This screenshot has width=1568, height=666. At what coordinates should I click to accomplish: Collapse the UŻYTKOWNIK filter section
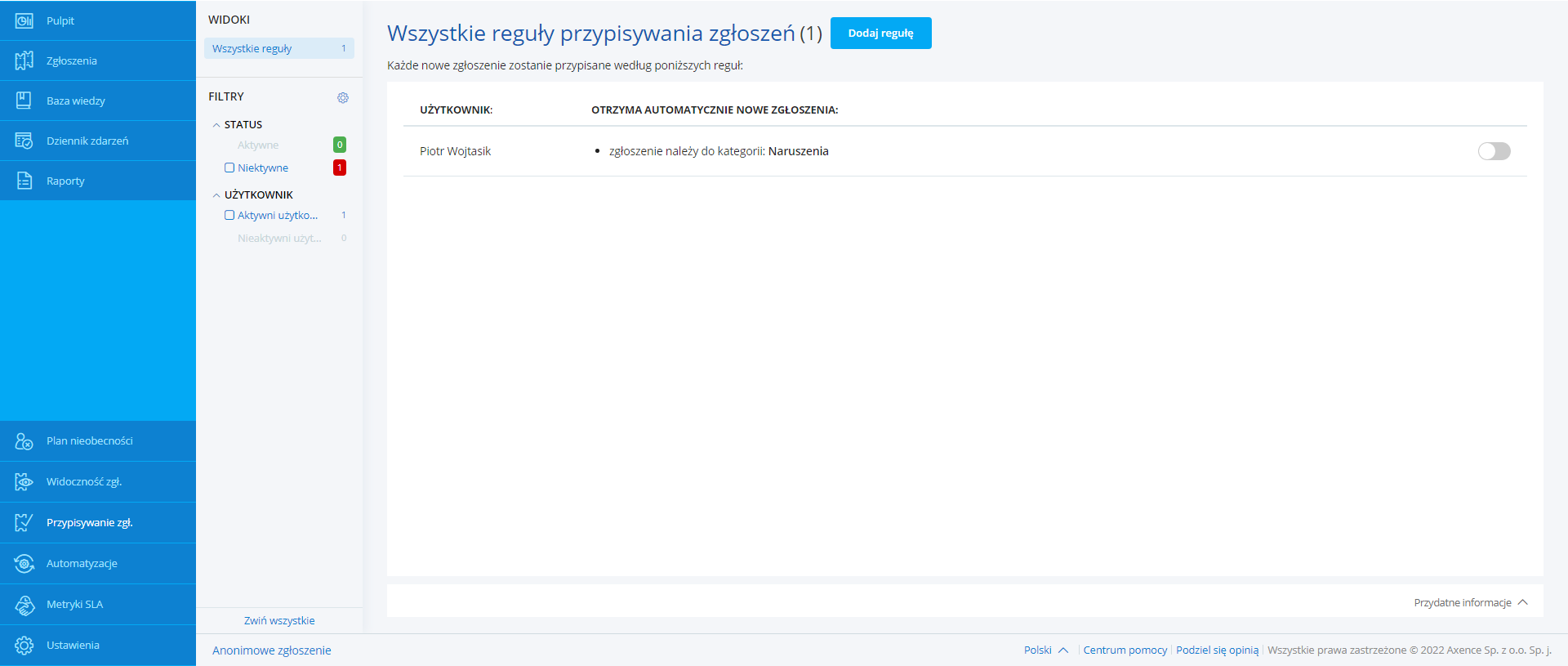216,195
